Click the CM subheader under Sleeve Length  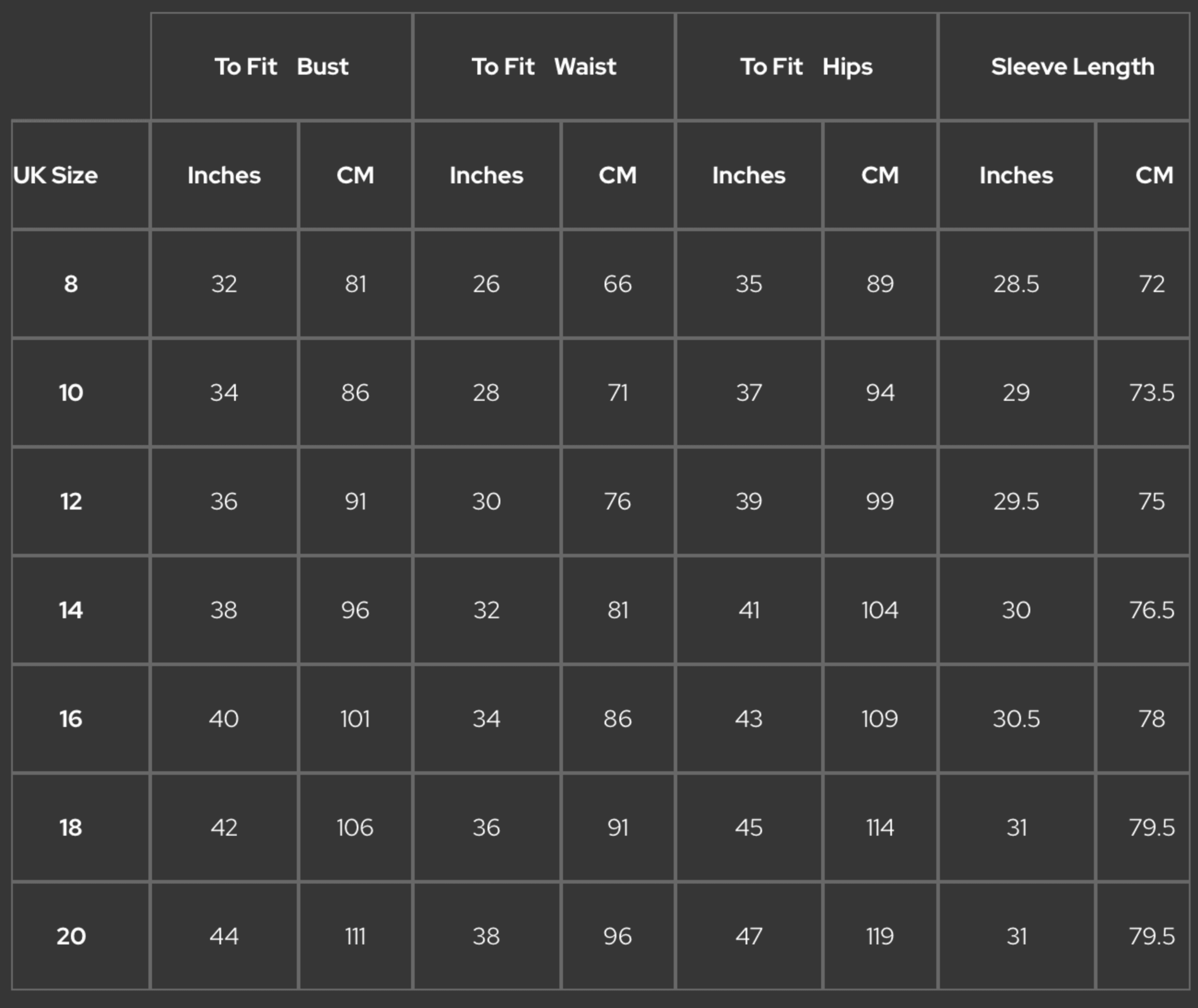[x=1154, y=175]
